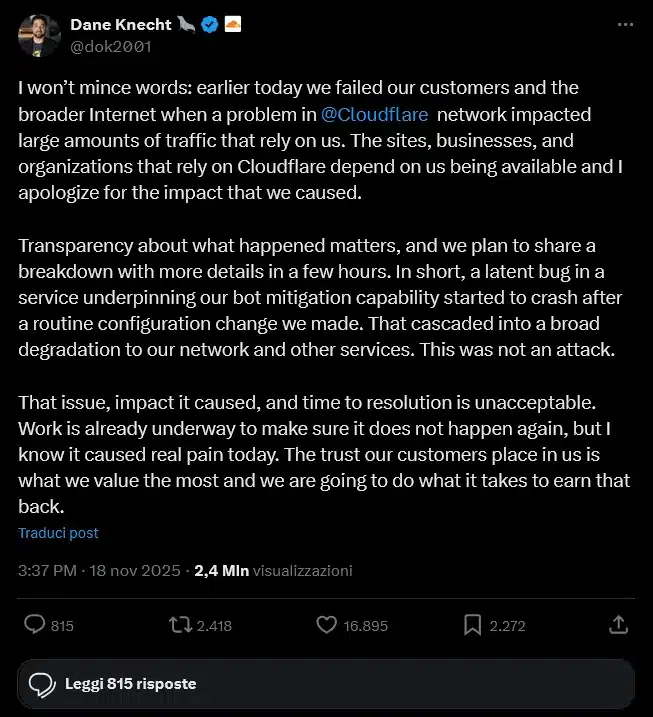This screenshot has height=717, width=653.
Task: Open the three-dot more options menu
Action: point(625,26)
